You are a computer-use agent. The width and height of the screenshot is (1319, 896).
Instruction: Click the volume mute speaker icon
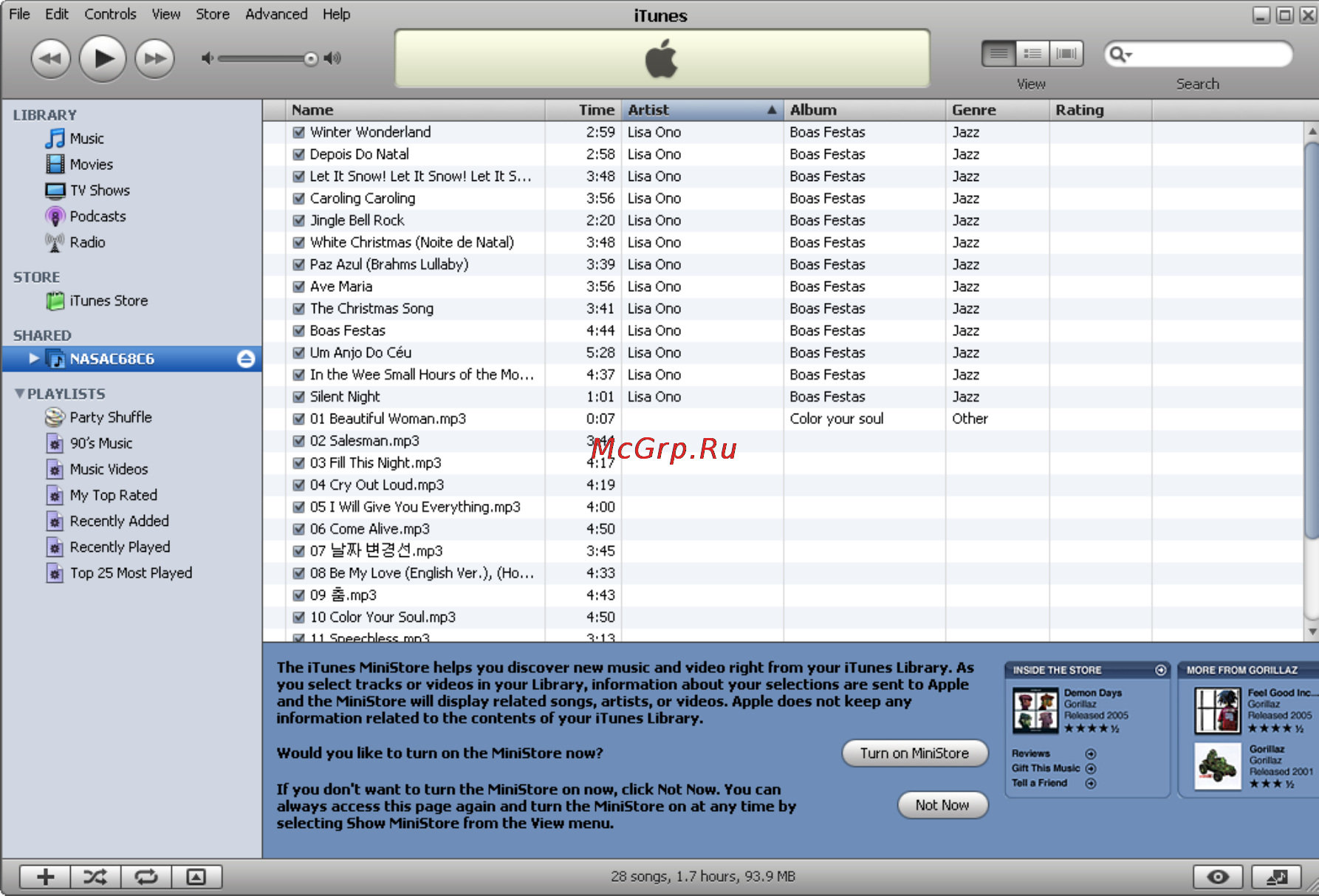point(208,58)
